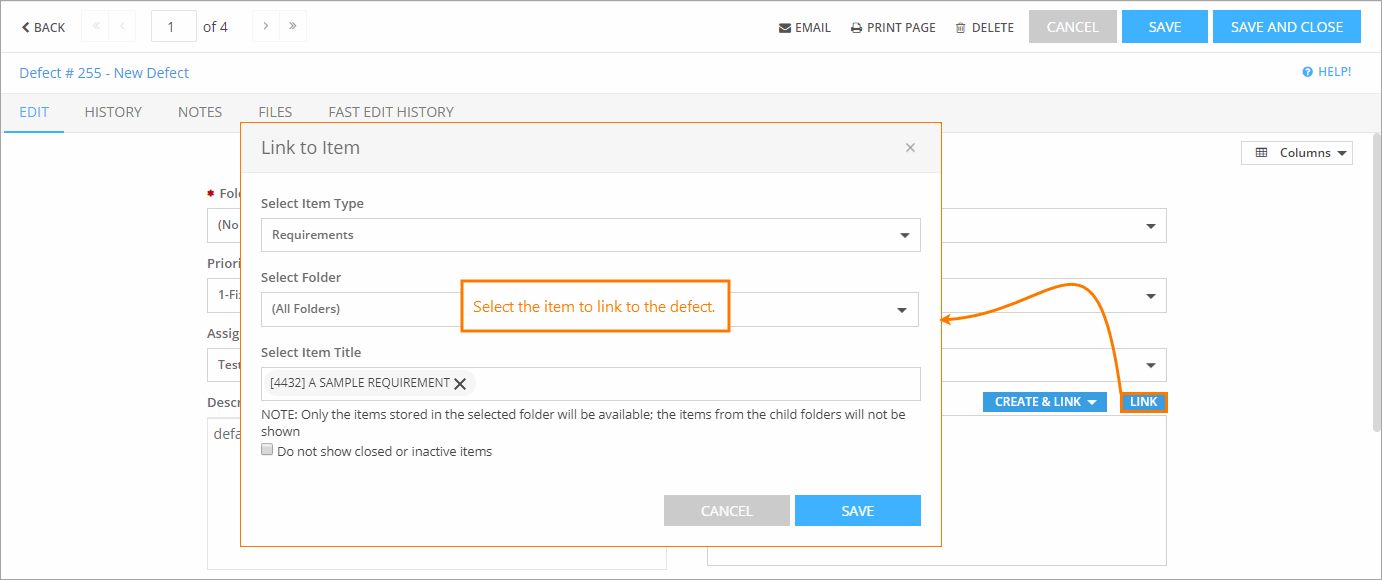Open the Email option on the toolbar

point(804,27)
